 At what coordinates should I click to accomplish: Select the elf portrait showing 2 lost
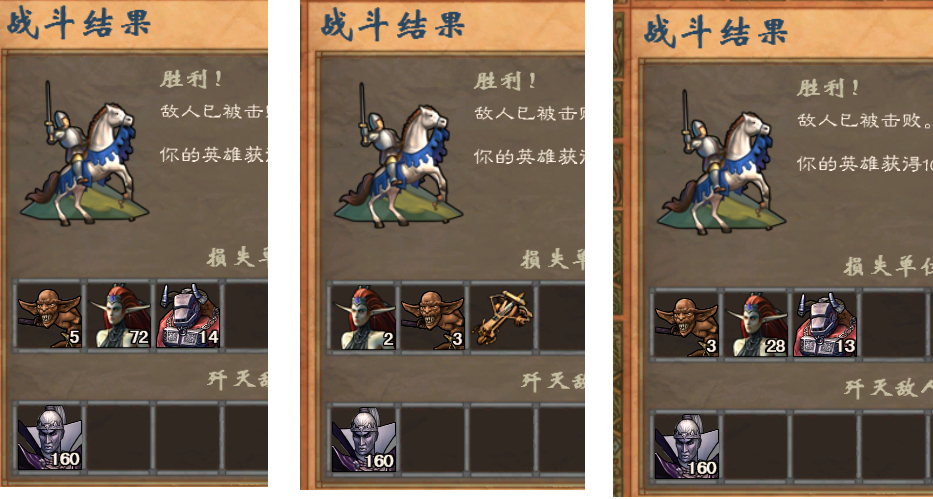[364, 318]
